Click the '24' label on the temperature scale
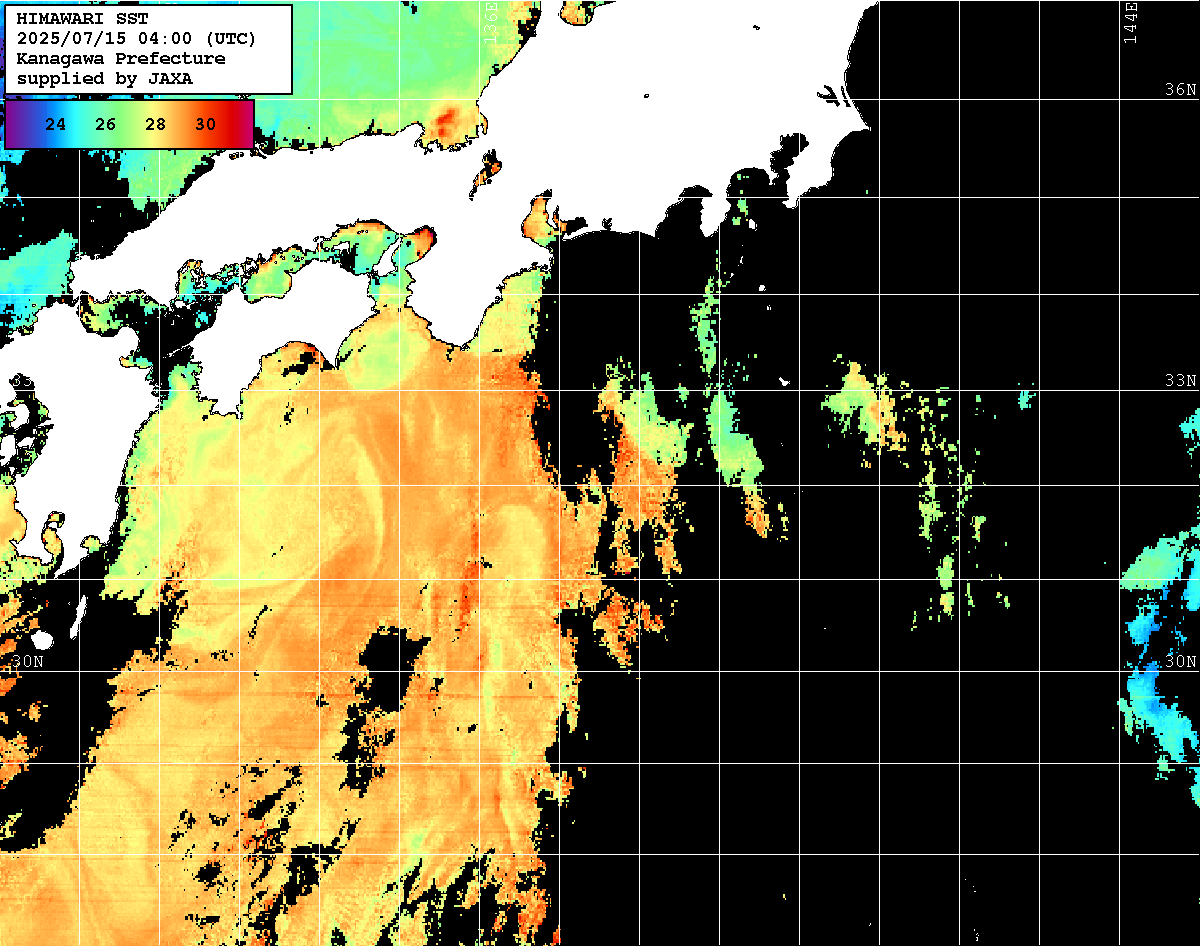 (56, 124)
